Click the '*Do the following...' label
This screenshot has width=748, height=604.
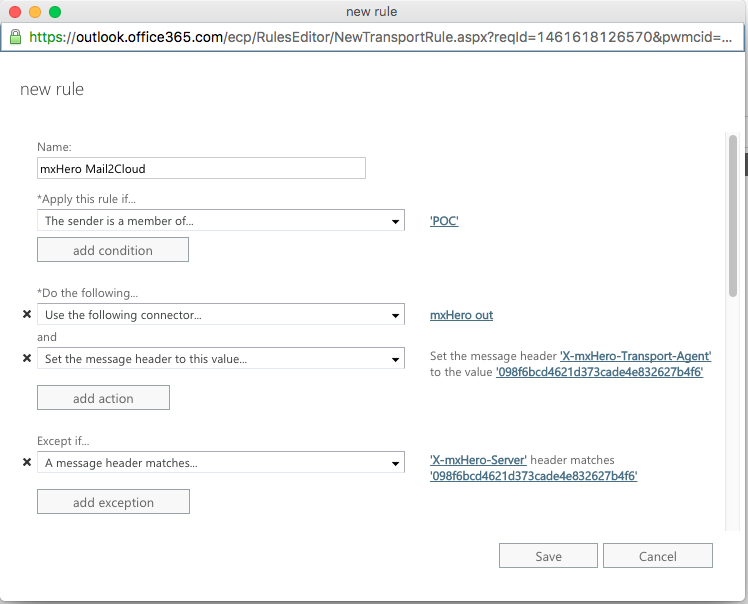88,292
